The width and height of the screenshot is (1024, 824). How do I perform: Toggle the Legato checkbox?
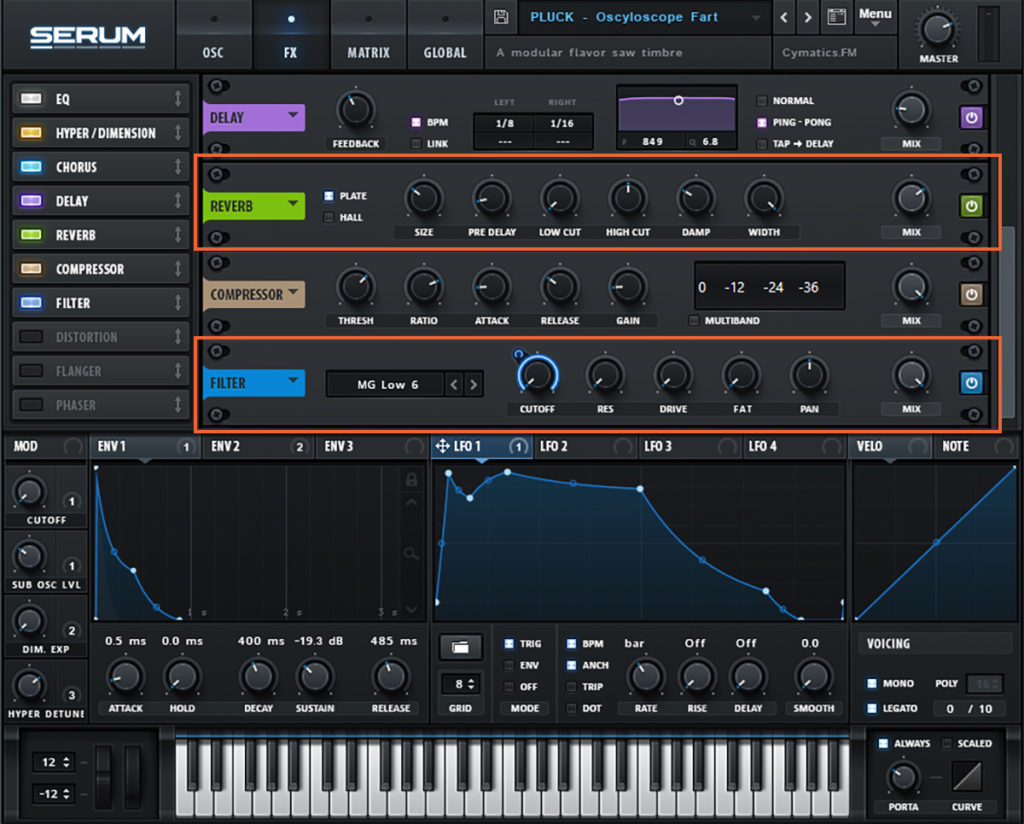(872, 708)
